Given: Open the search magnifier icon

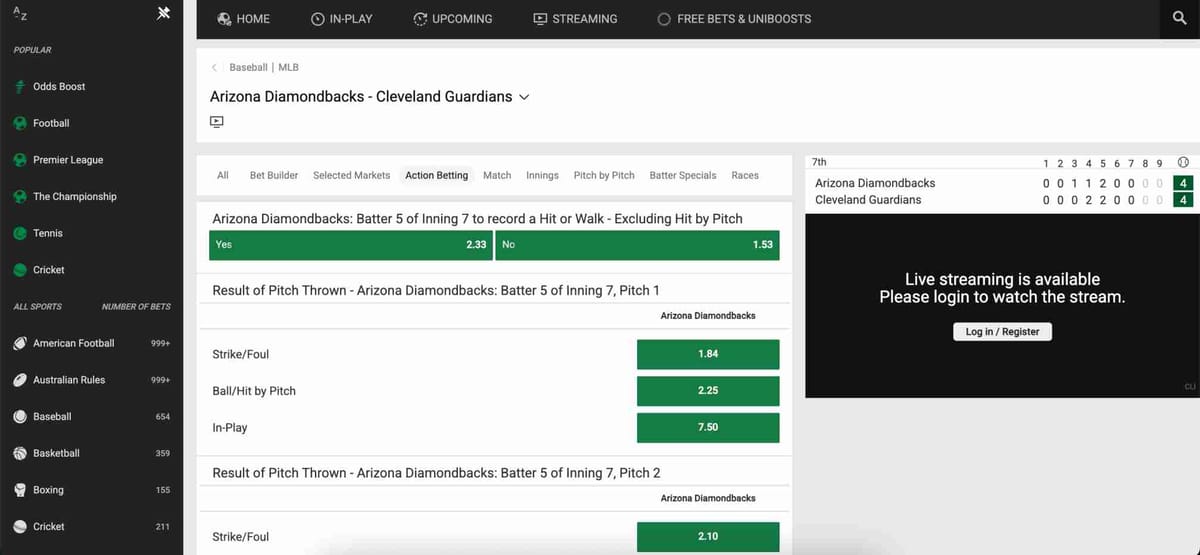Looking at the screenshot, I should (1180, 19).
